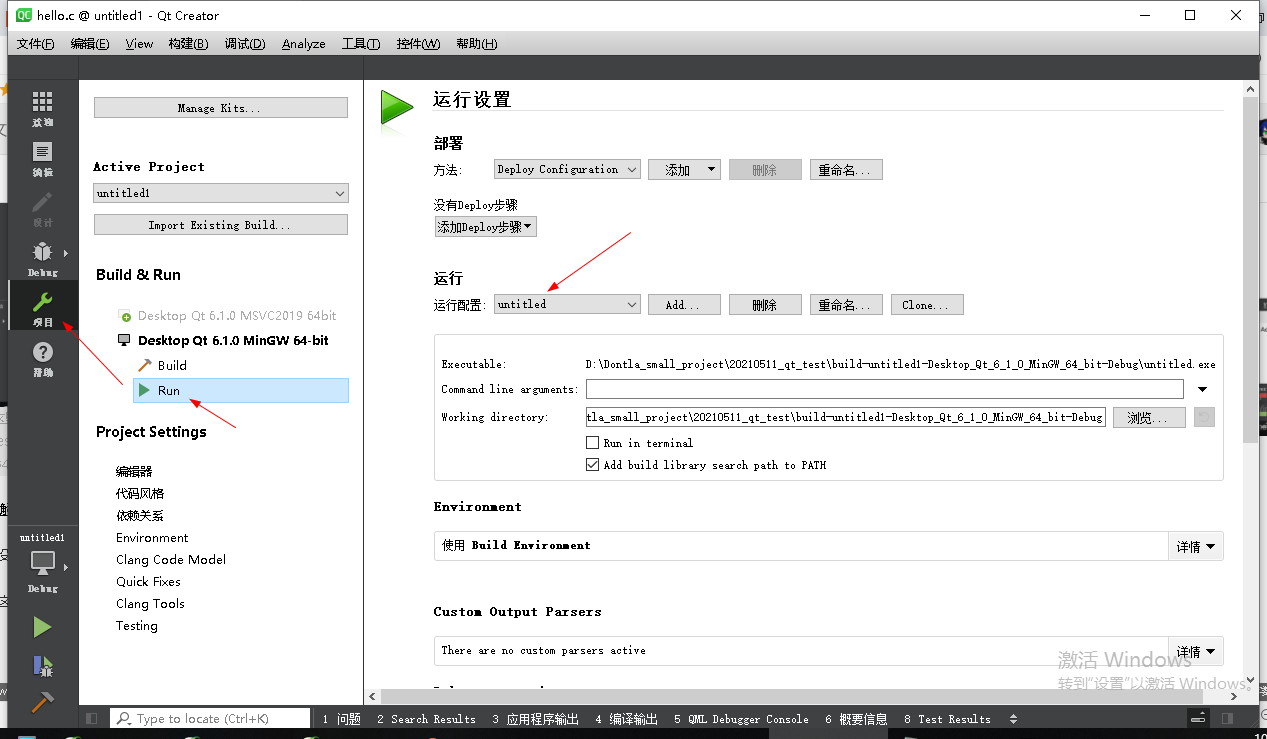
Task: Select the Run configuration under MinGW kit
Action: pyautogui.click(x=168, y=389)
